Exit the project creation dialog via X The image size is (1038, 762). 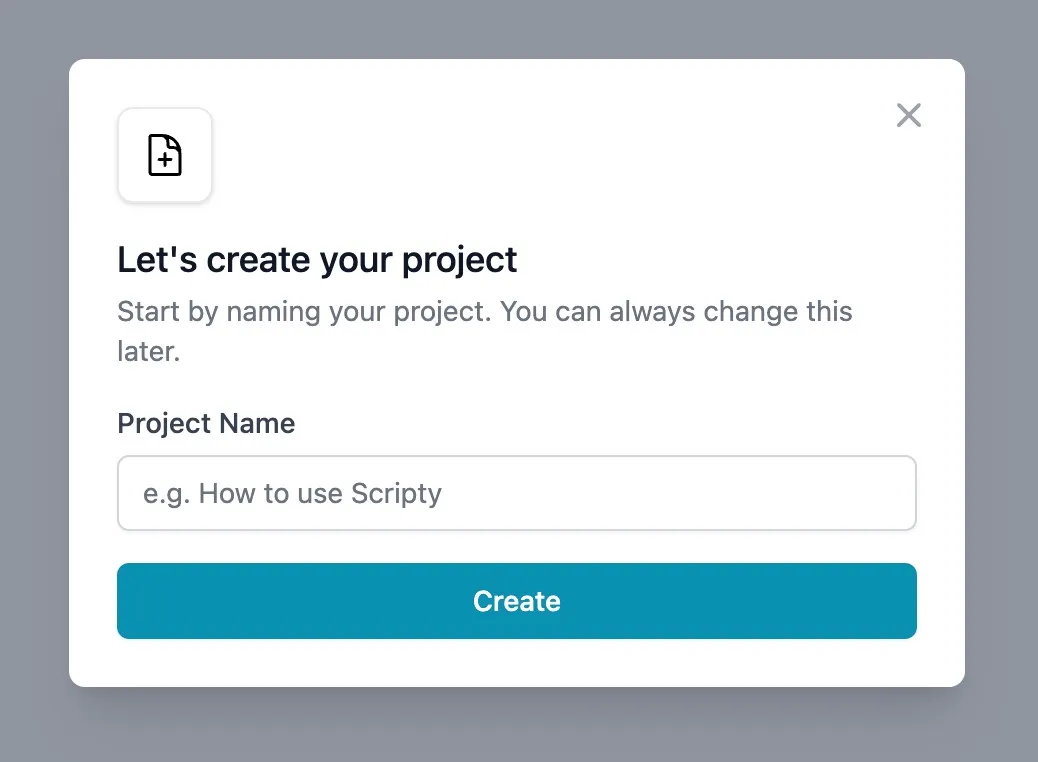[908, 115]
